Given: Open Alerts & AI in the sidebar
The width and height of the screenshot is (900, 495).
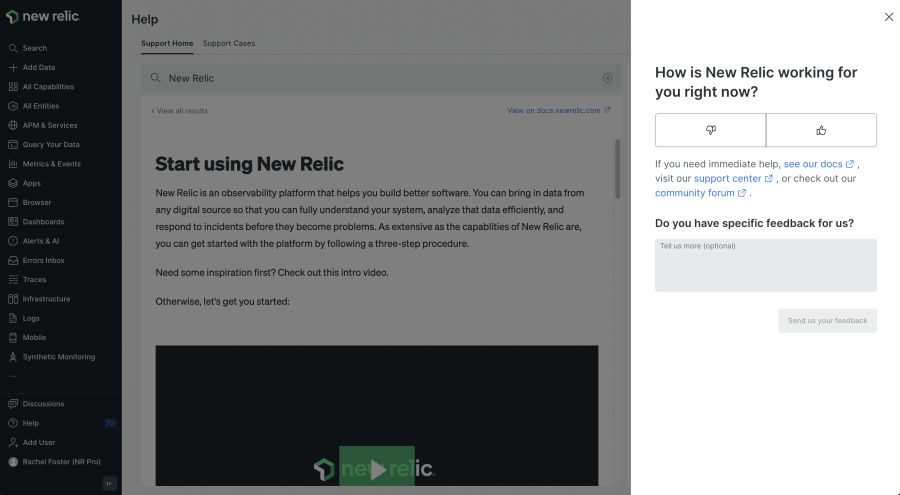Looking at the screenshot, I should click(41, 241).
